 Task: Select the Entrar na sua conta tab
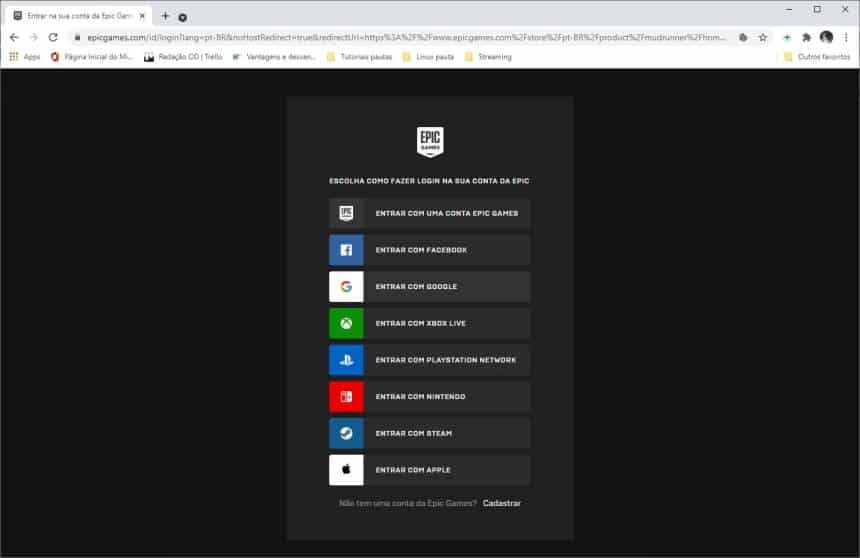point(78,16)
